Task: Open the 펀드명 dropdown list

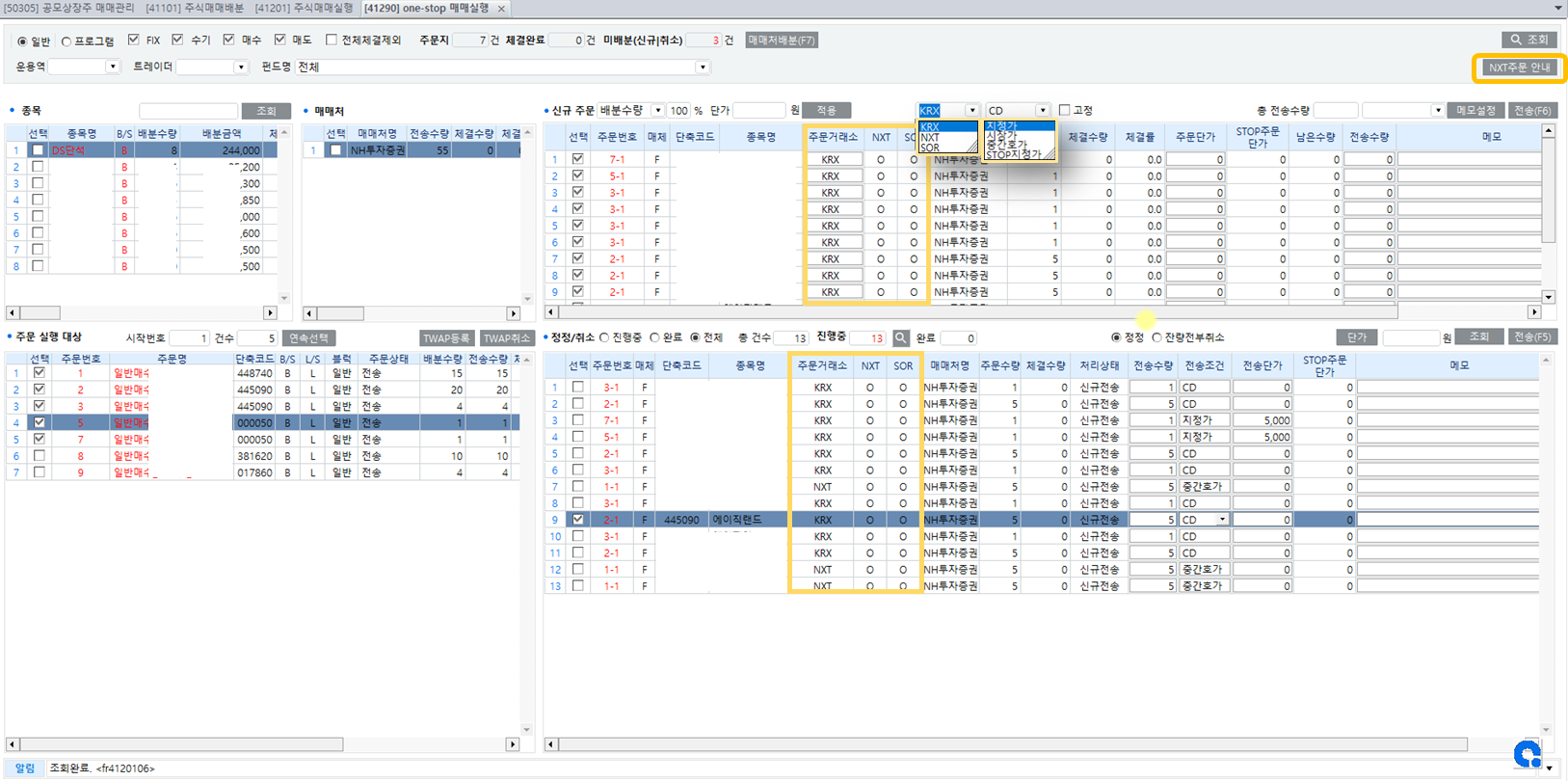Action: (x=702, y=67)
